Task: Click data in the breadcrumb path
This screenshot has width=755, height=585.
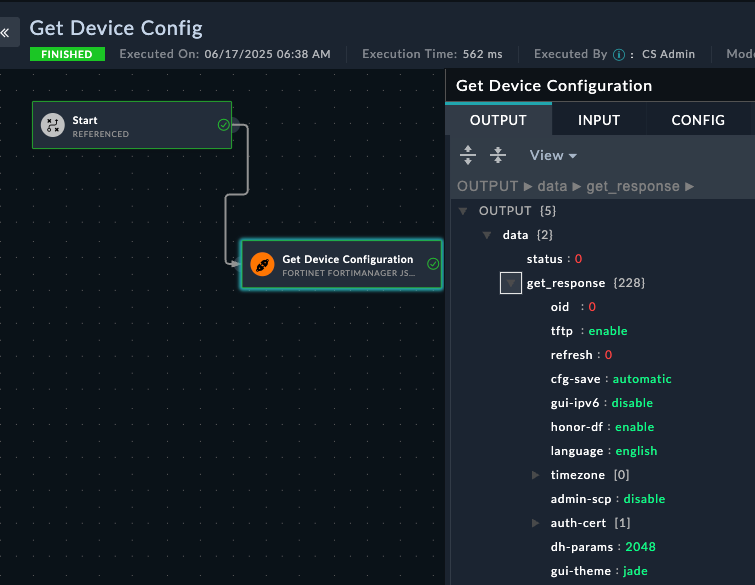Action: pyautogui.click(x=552, y=186)
